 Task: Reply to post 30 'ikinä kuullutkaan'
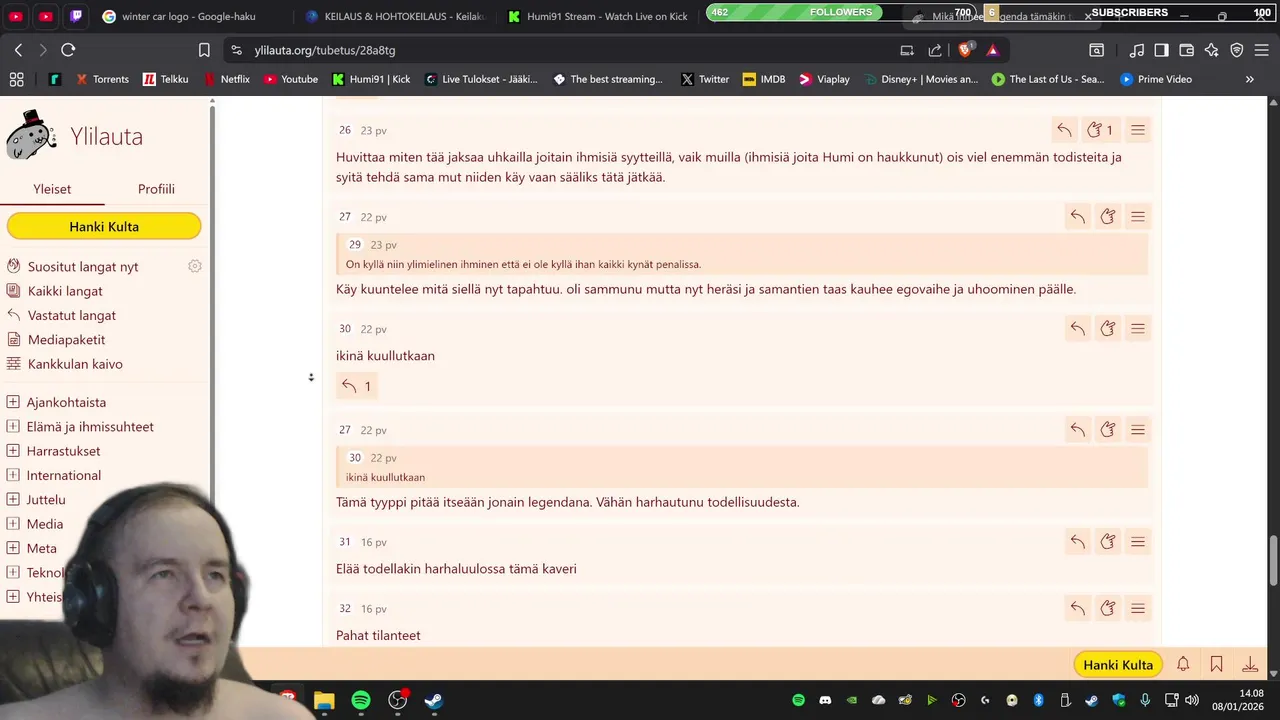(1077, 329)
